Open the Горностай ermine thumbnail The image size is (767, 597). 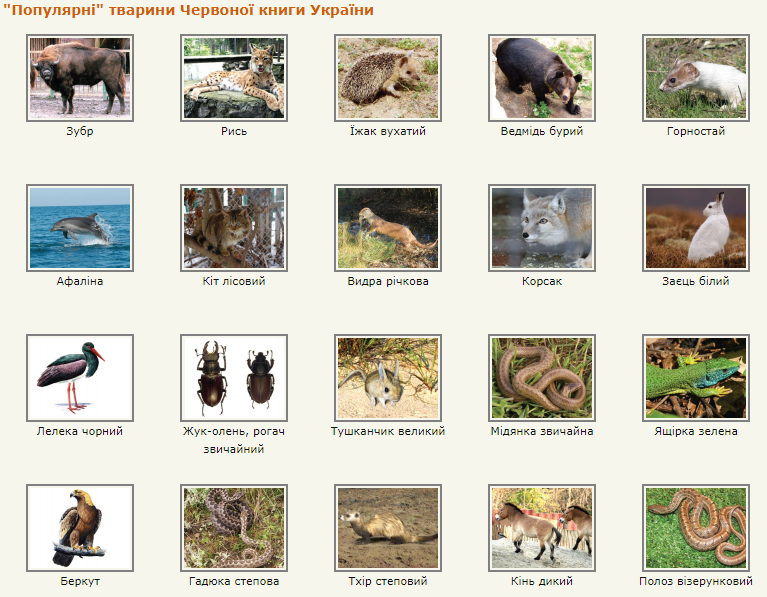click(696, 78)
